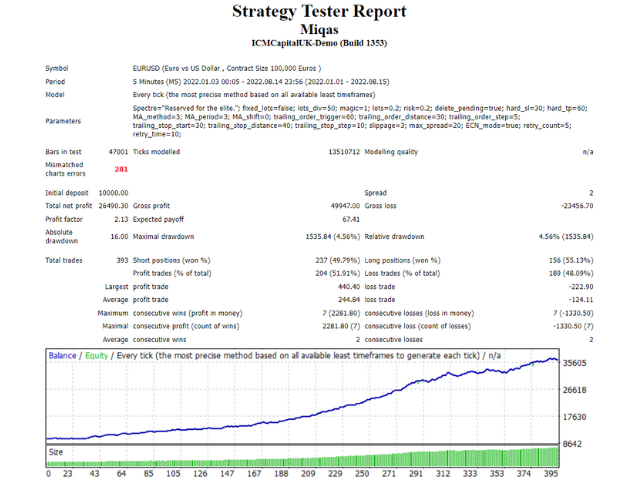This screenshot has width=640, height=480.
Task: Select the 'Period' row label
Action: [x=55, y=82]
